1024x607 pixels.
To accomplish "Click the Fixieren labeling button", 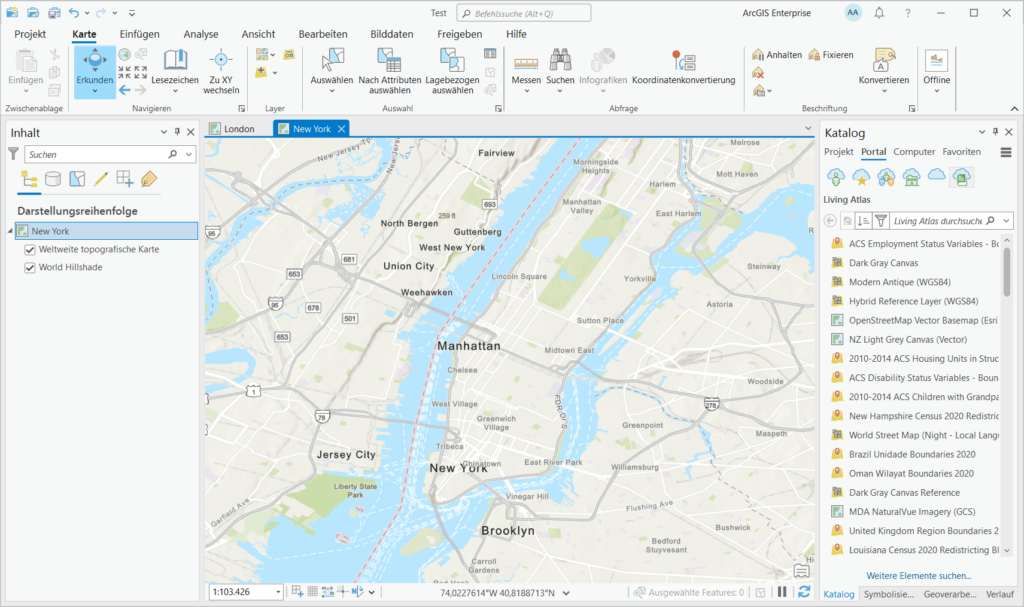I will (x=831, y=55).
